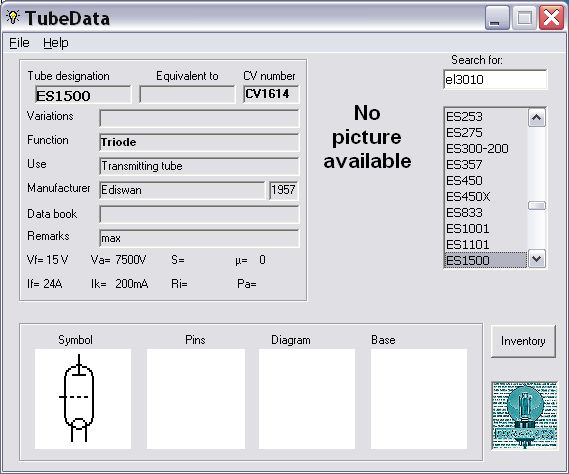Image resolution: width=569 pixels, height=474 pixels.
Task: Click the Manufacturer field showing Ediswan
Action: tap(182, 190)
